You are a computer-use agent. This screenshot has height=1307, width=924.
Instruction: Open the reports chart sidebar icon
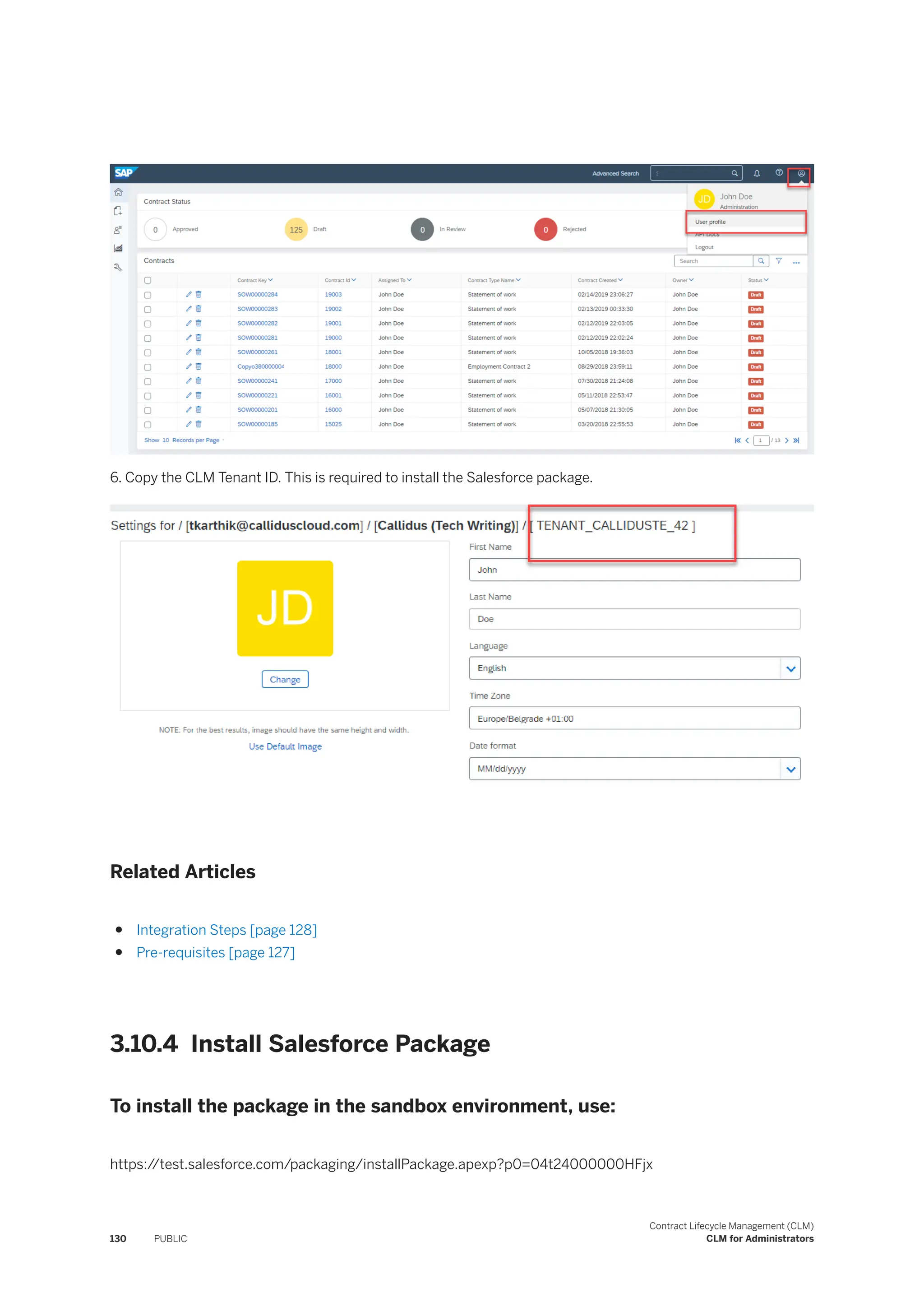click(x=118, y=248)
